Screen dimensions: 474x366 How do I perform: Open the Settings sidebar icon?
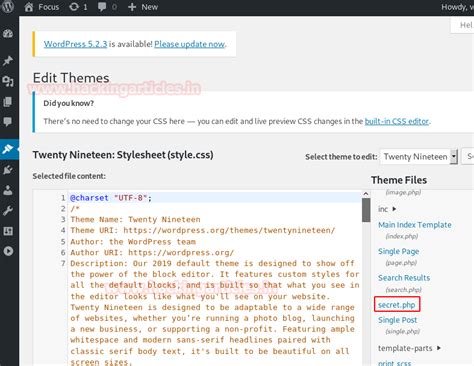point(8,231)
